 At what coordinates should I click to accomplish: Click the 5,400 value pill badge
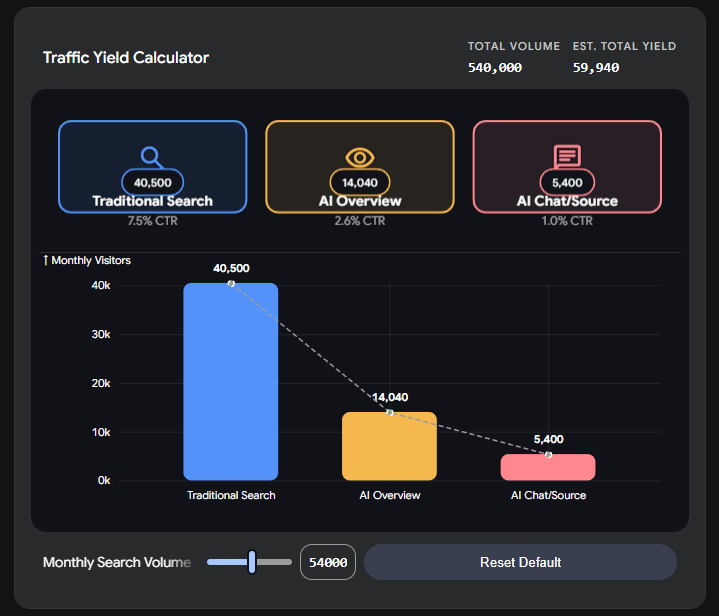click(567, 183)
